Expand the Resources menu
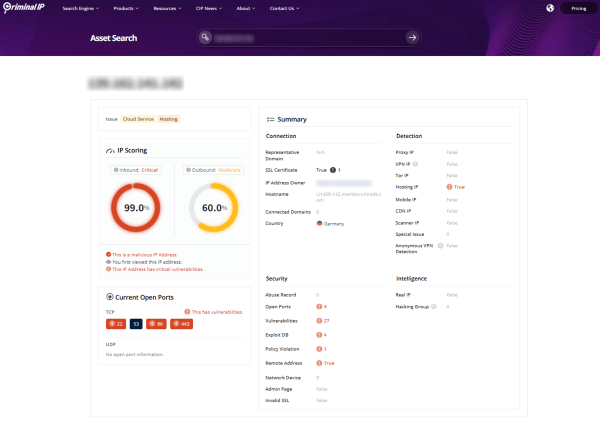The width and height of the screenshot is (600, 421). pyautogui.click(x=167, y=8)
